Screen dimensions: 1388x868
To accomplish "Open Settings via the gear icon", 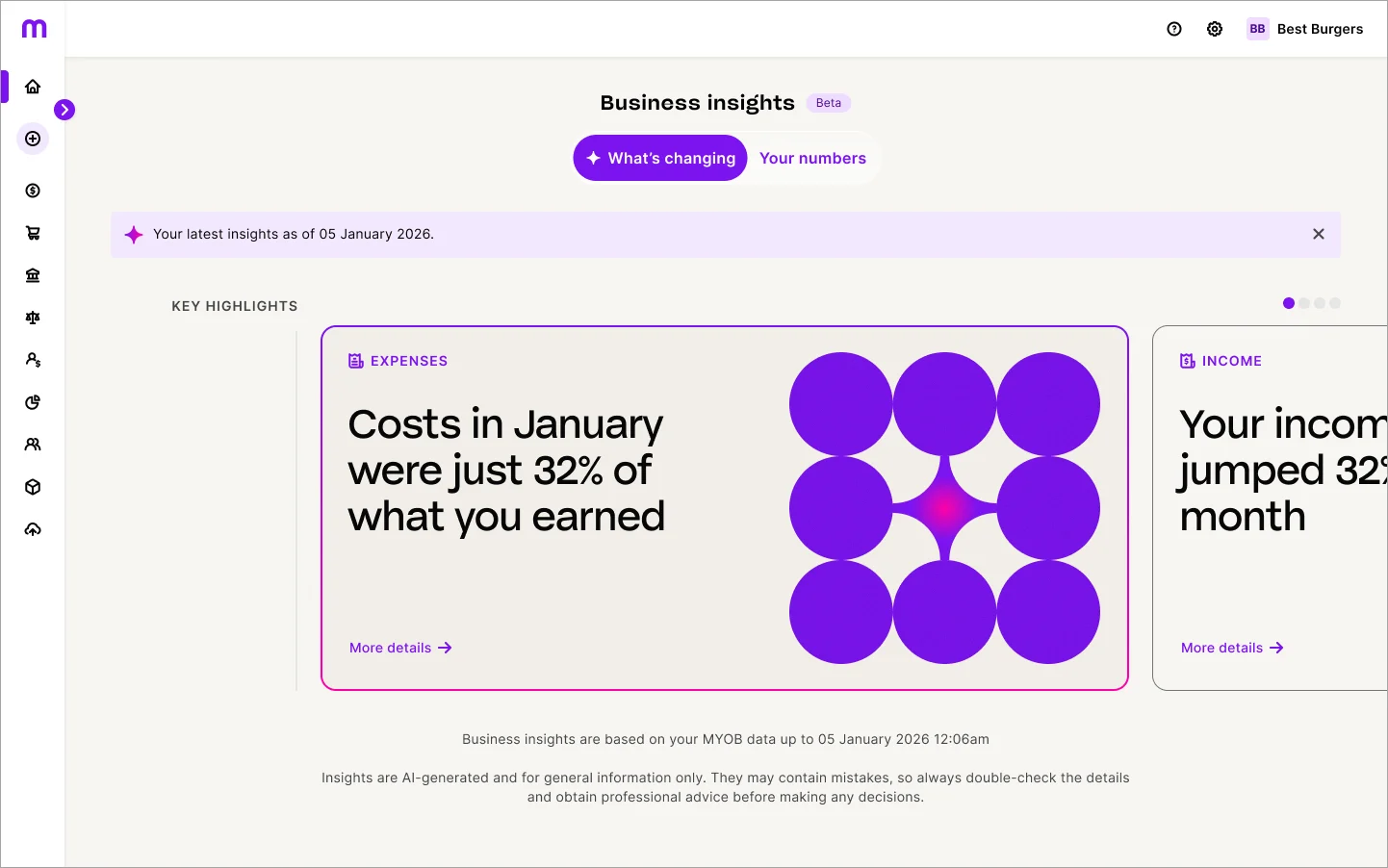I will click(1214, 29).
